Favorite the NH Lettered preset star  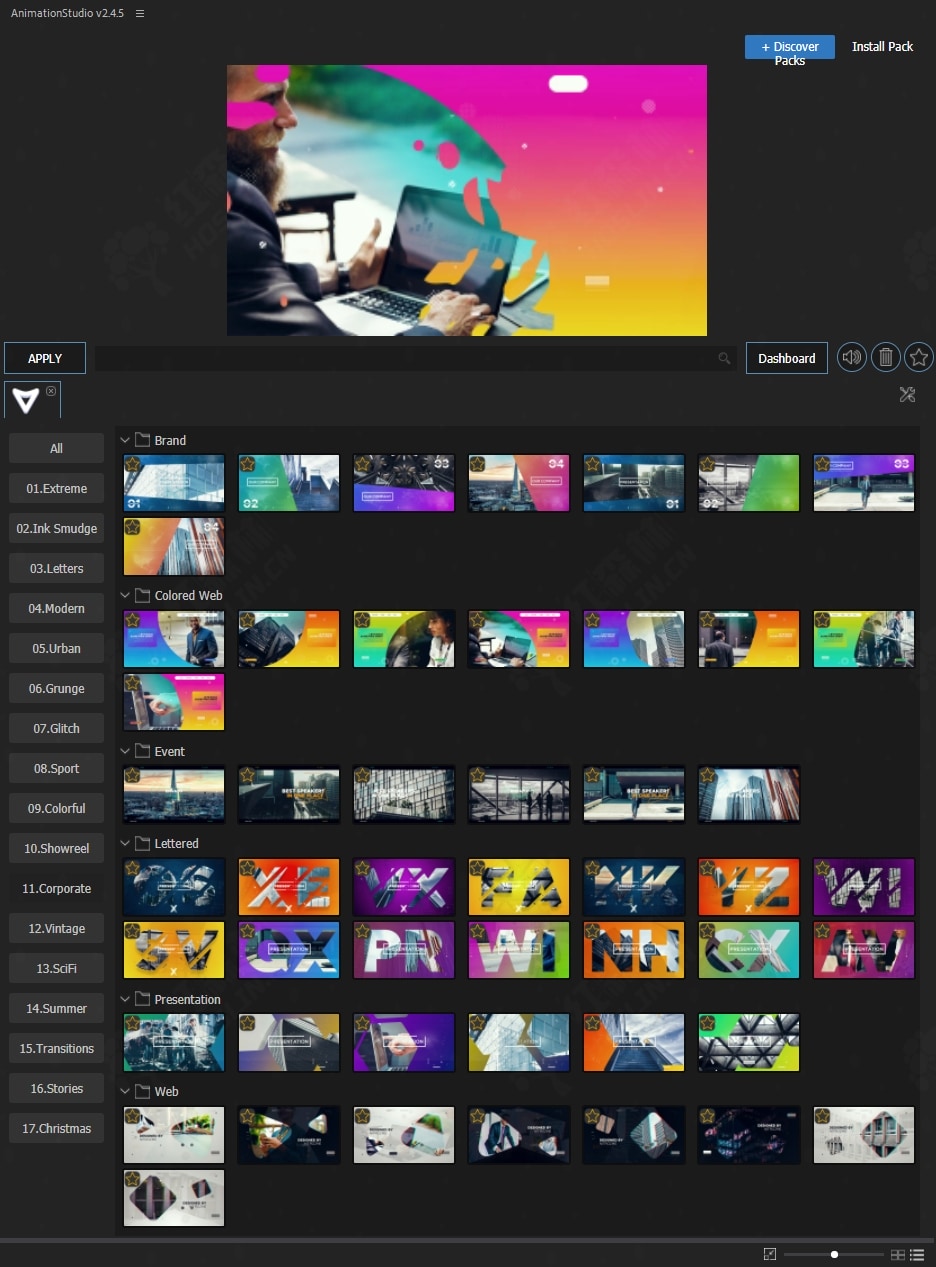pyautogui.click(x=592, y=931)
